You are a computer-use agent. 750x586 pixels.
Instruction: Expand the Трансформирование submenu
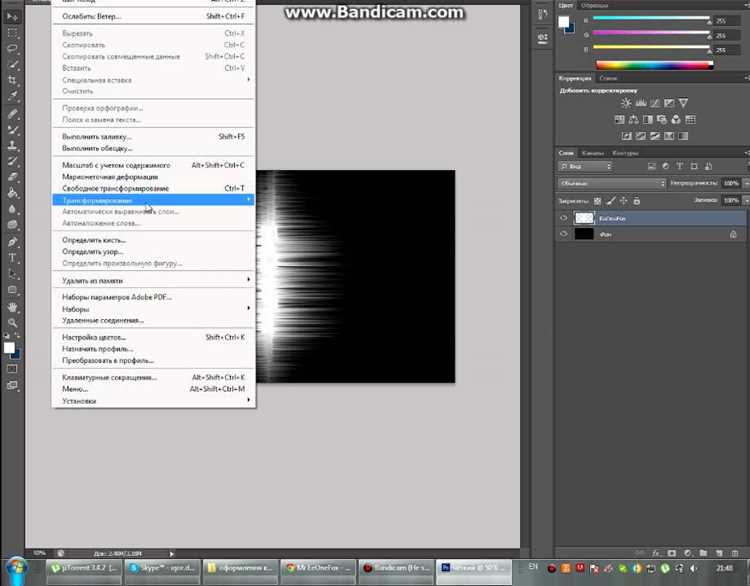point(153,200)
